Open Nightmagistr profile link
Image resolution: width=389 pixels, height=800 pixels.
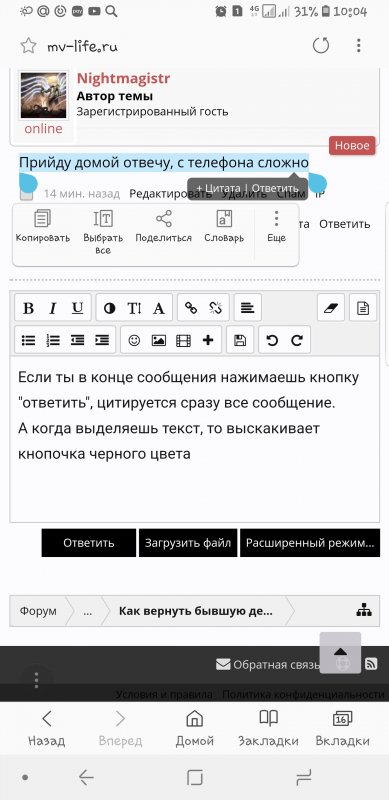(x=124, y=79)
